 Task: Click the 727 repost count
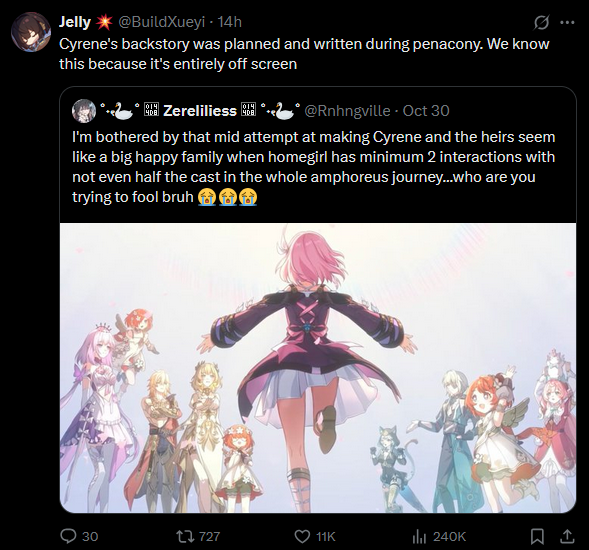pyautogui.click(x=210, y=536)
